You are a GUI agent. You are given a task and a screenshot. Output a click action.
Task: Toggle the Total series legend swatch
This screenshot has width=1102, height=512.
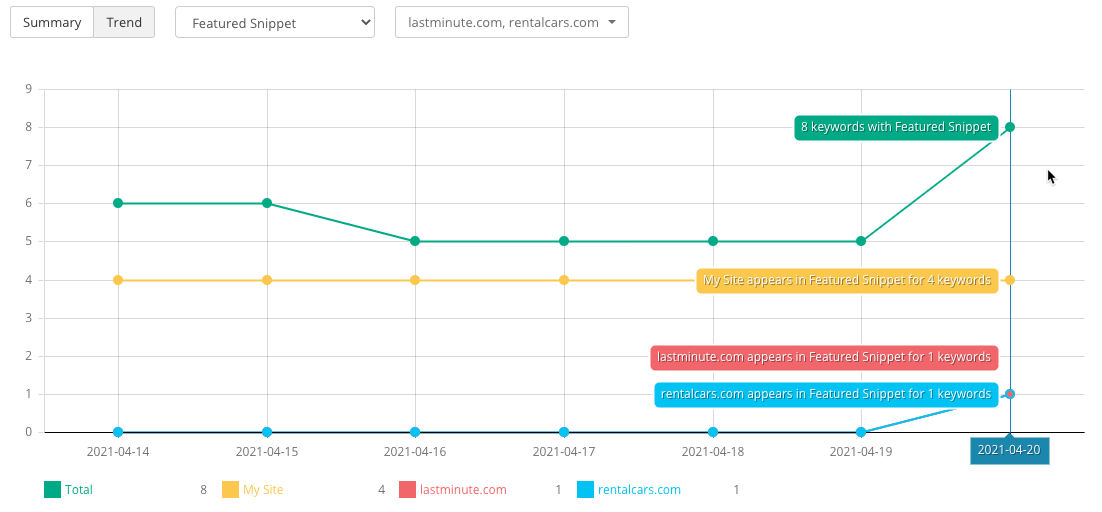pos(53,490)
